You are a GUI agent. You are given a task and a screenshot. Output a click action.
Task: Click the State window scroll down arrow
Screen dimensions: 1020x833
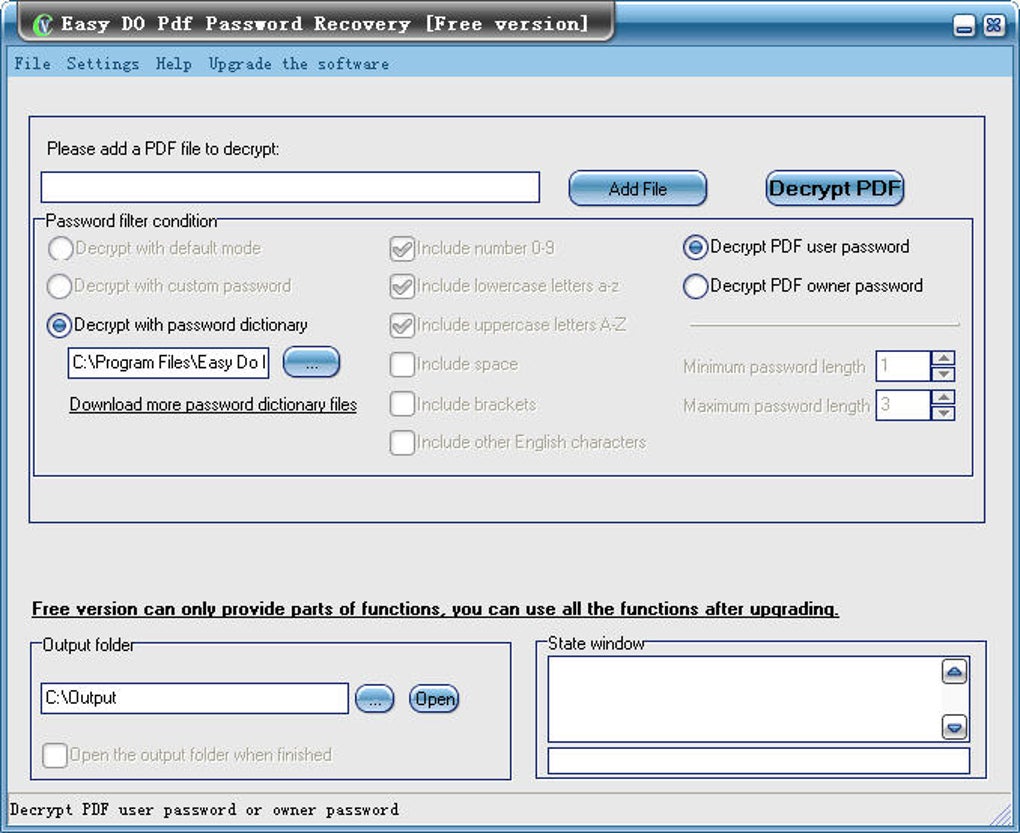tap(954, 728)
